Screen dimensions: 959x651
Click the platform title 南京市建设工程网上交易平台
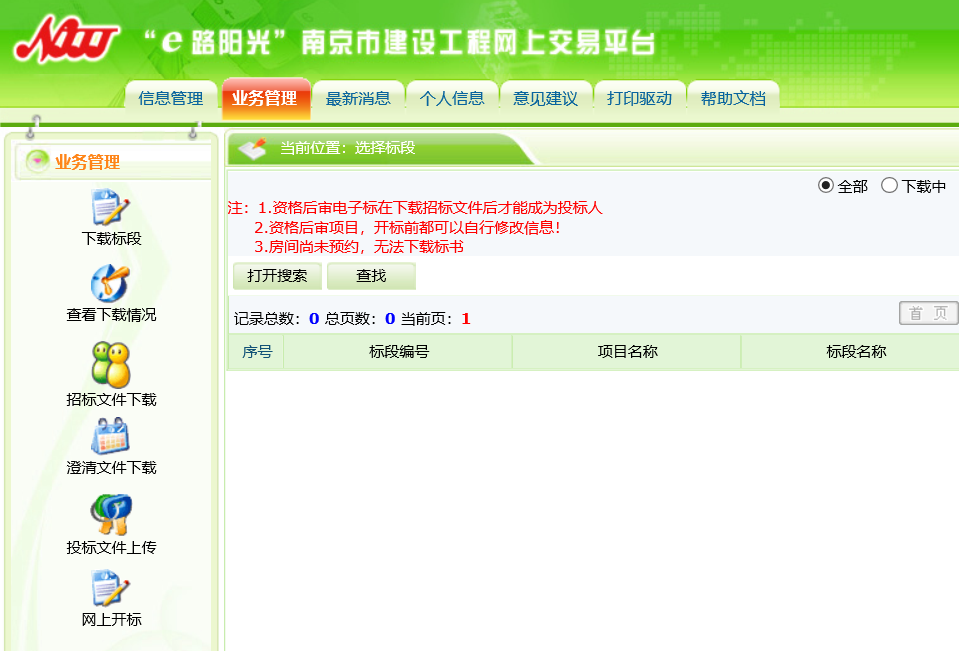click(x=478, y=43)
